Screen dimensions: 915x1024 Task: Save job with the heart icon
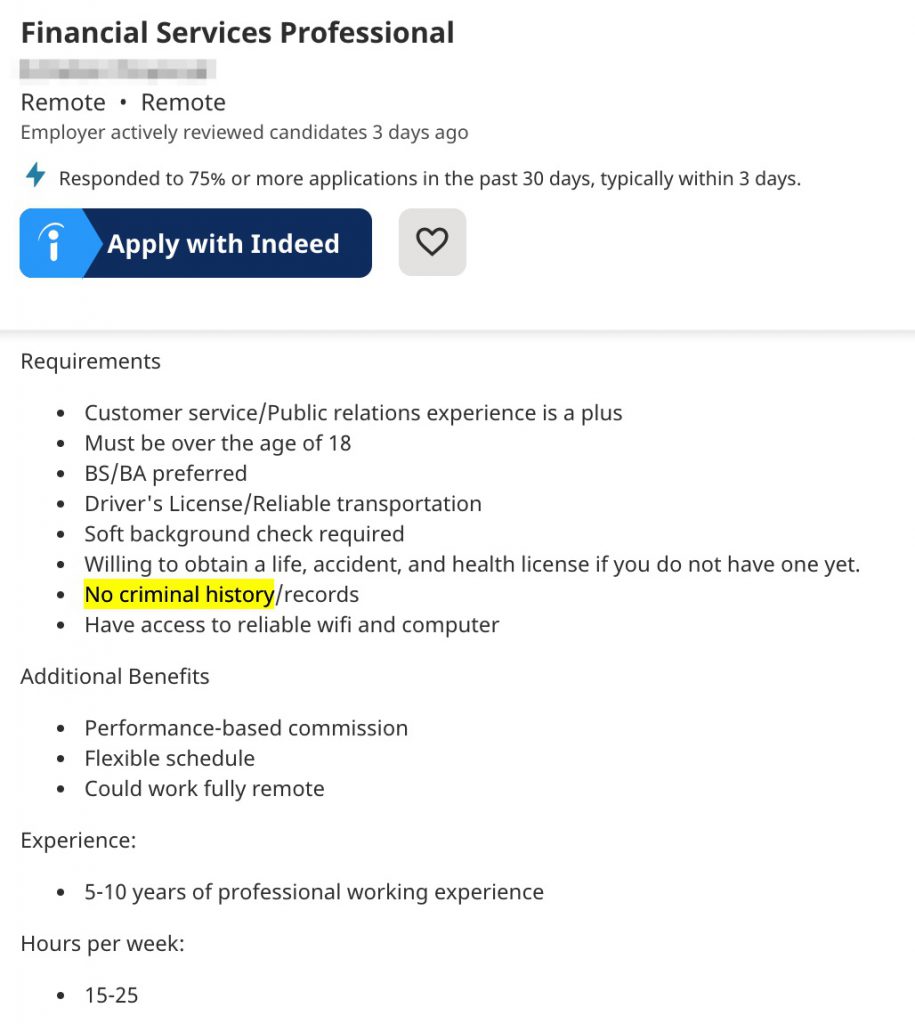(432, 242)
